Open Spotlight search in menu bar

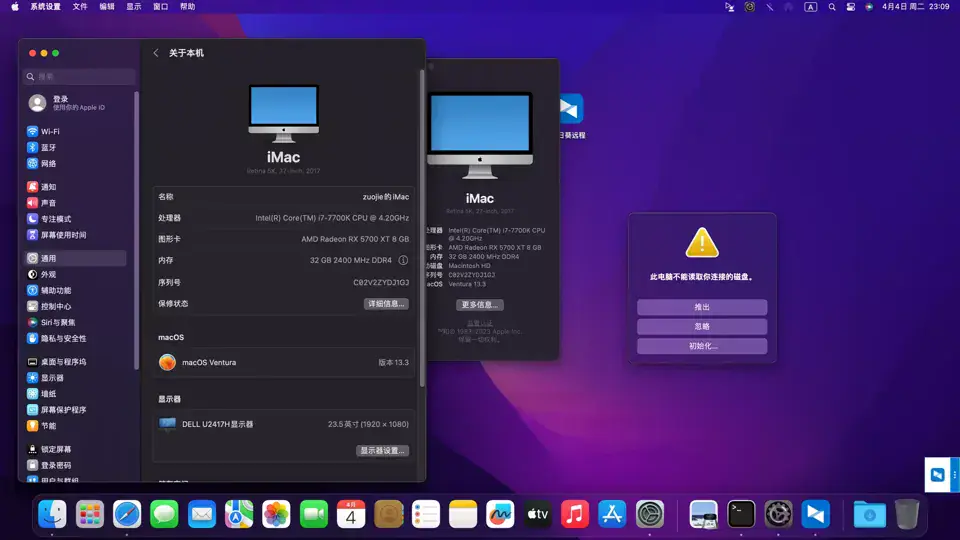click(831, 7)
